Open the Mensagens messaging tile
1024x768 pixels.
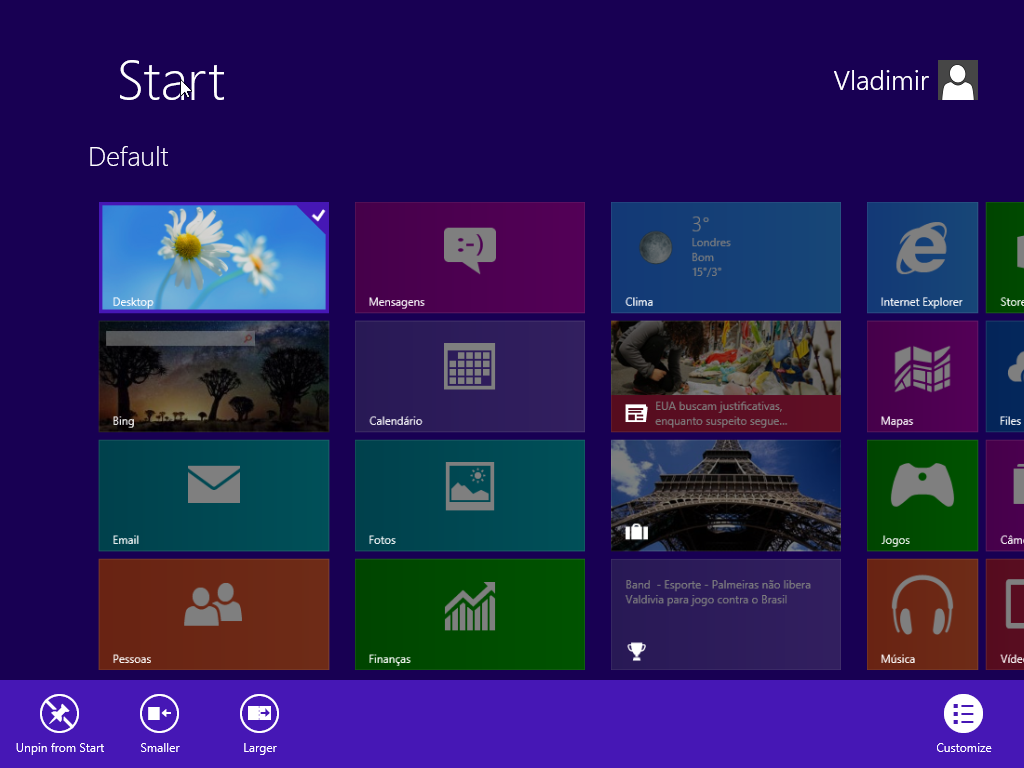tap(470, 257)
